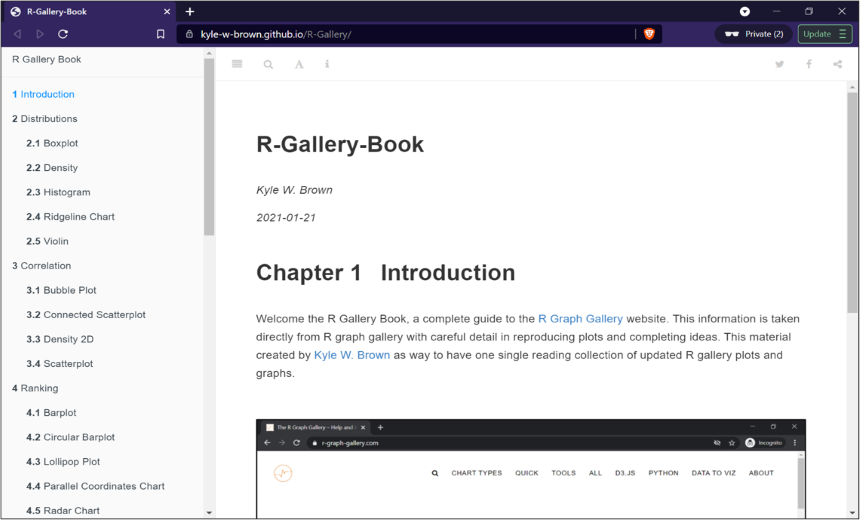The image size is (860, 520).
Task: Click the information i icon
Action: pos(327,64)
